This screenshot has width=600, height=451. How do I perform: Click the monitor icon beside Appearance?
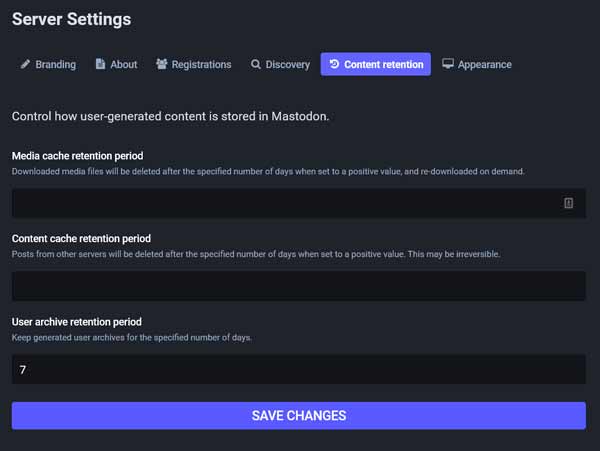click(x=448, y=63)
